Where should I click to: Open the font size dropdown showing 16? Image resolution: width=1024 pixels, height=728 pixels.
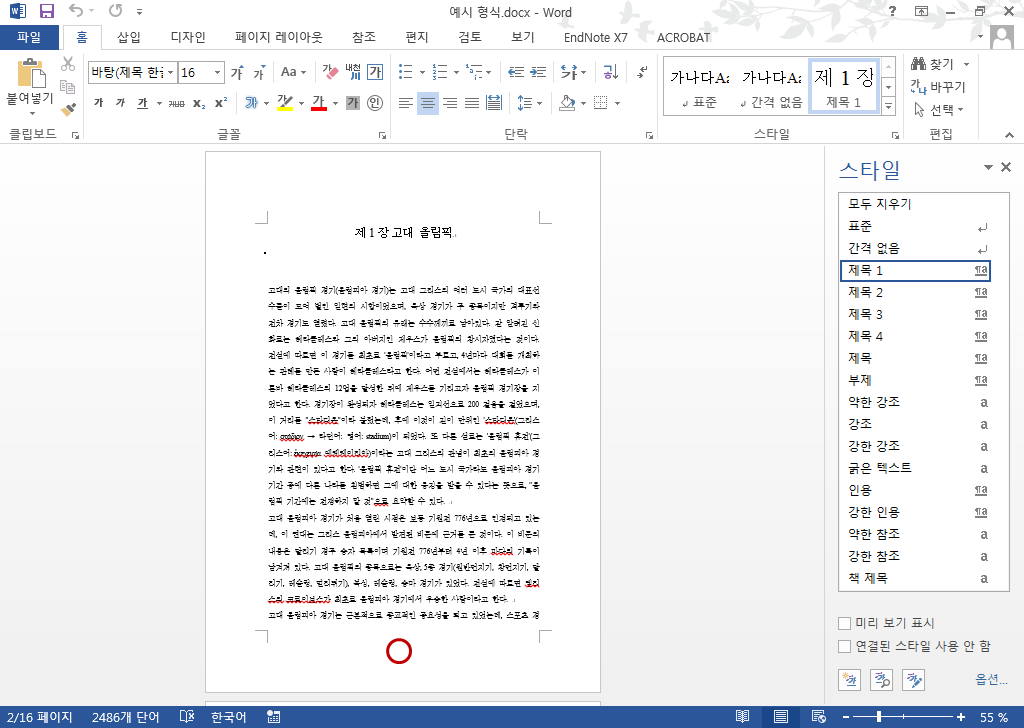click(x=216, y=73)
